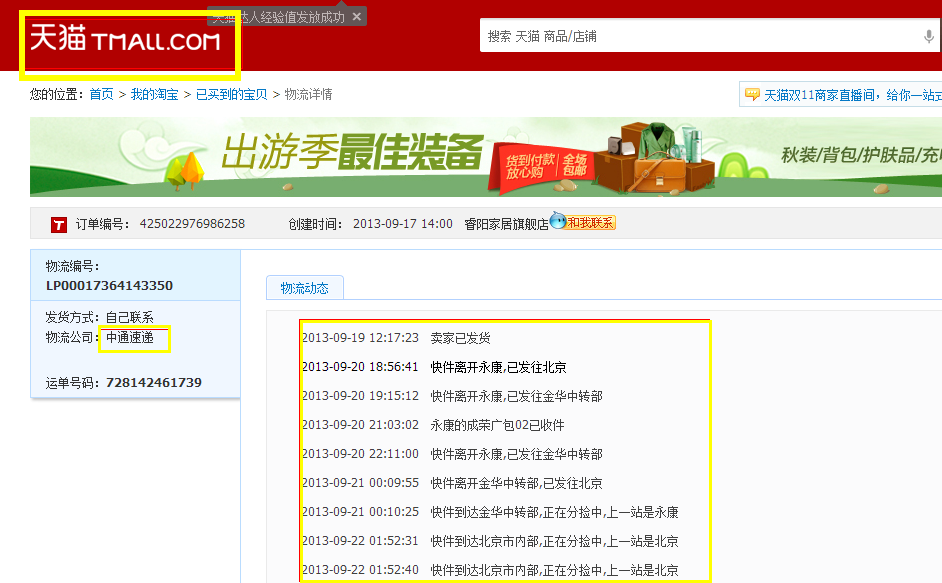The width and height of the screenshot is (942, 583).
Task: Click the 天猫 TMALL.COM logo
Action: click(125, 38)
